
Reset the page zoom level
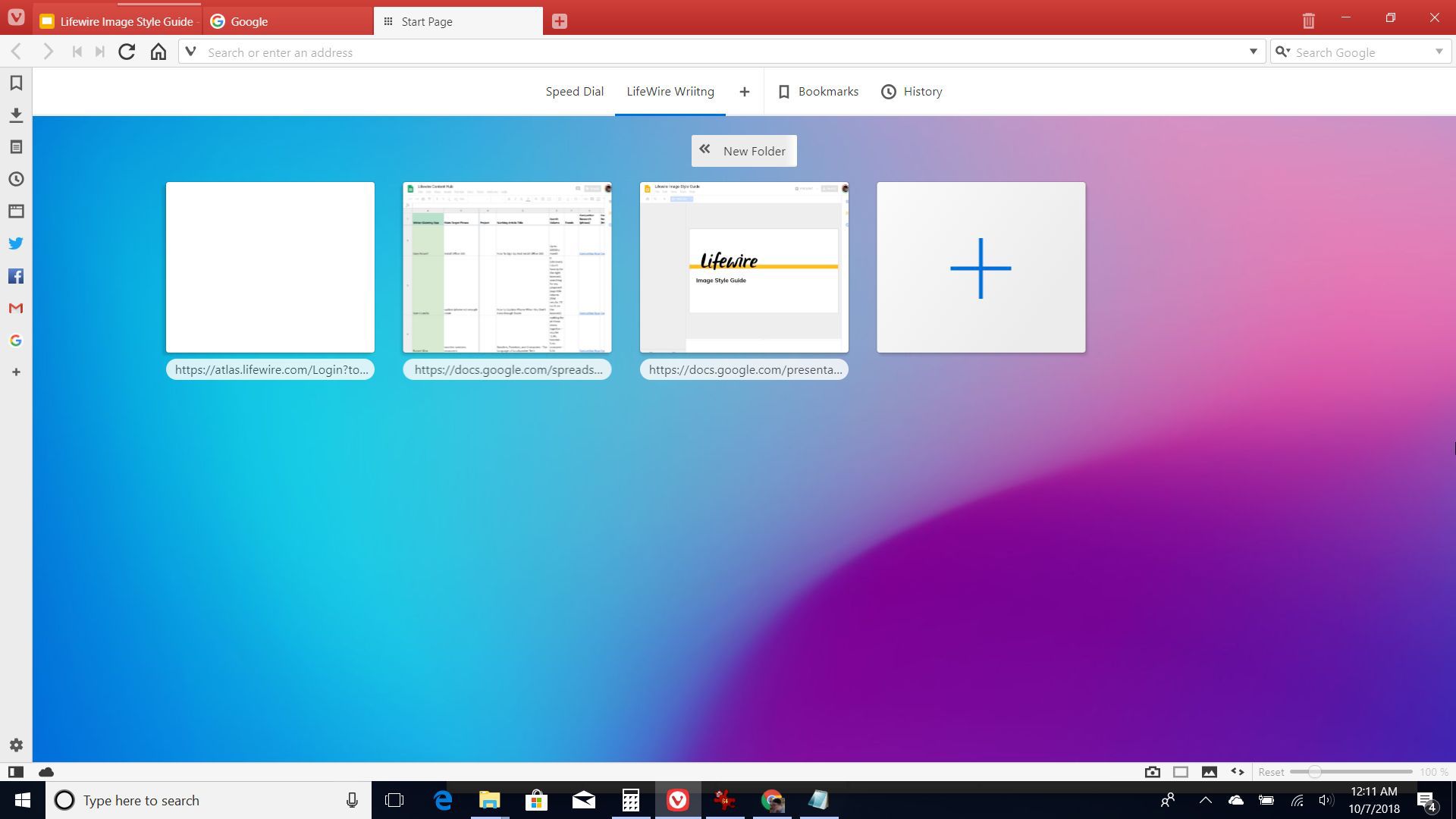[x=1271, y=772]
